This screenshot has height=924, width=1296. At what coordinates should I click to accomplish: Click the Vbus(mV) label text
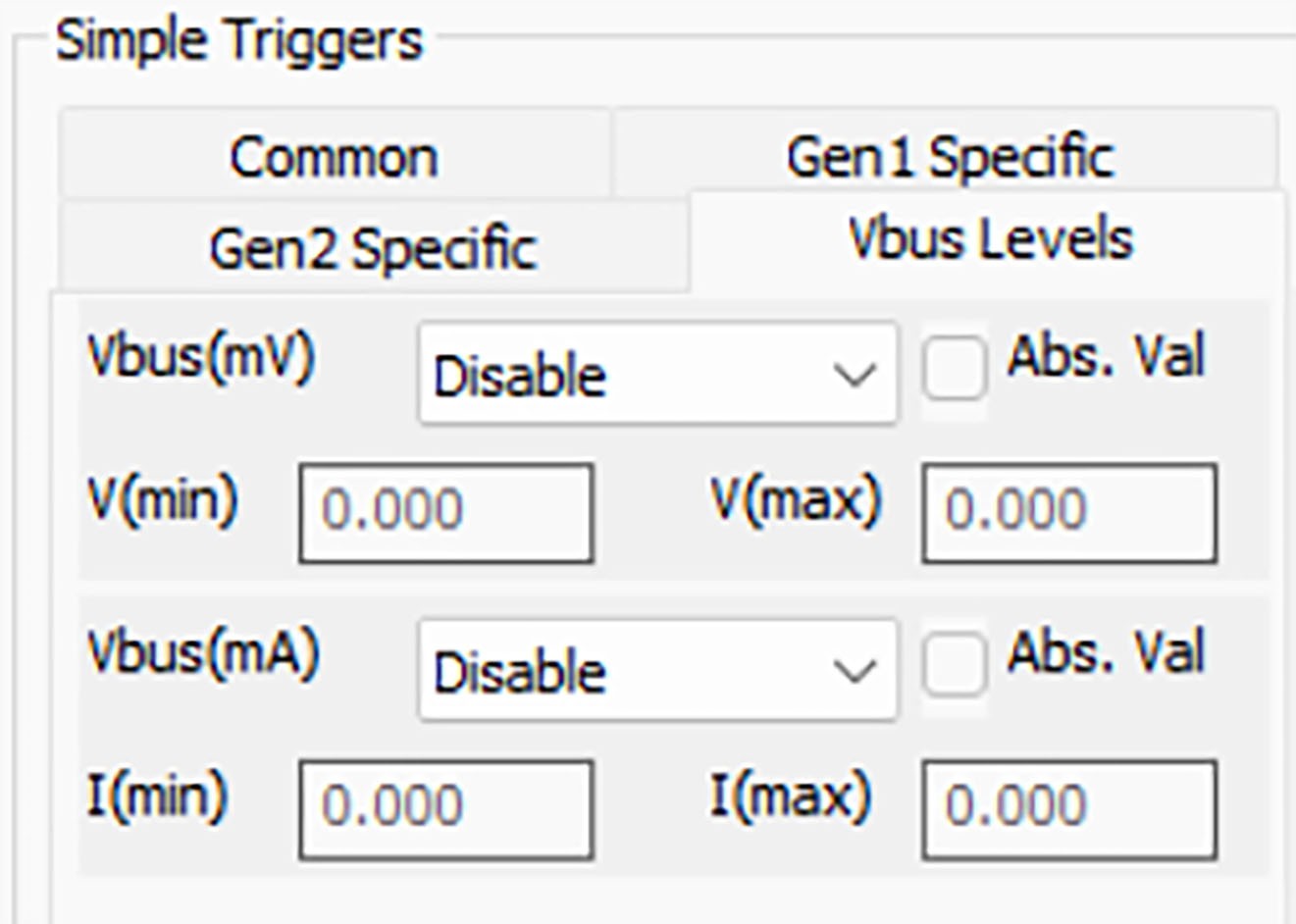(x=201, y=356)
